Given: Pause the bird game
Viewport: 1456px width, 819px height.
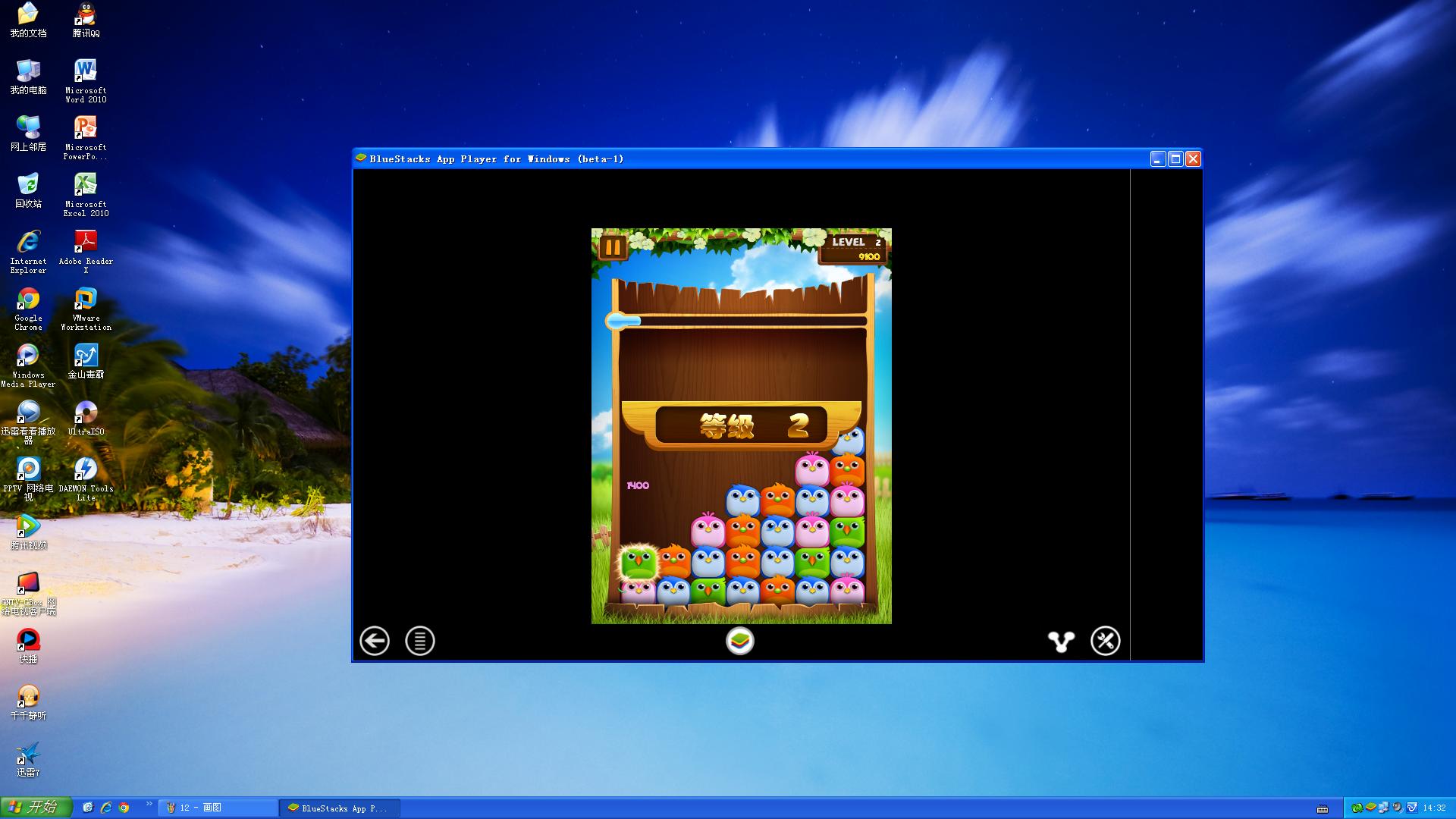Looking at the screenshot, I should coord(613,247).
